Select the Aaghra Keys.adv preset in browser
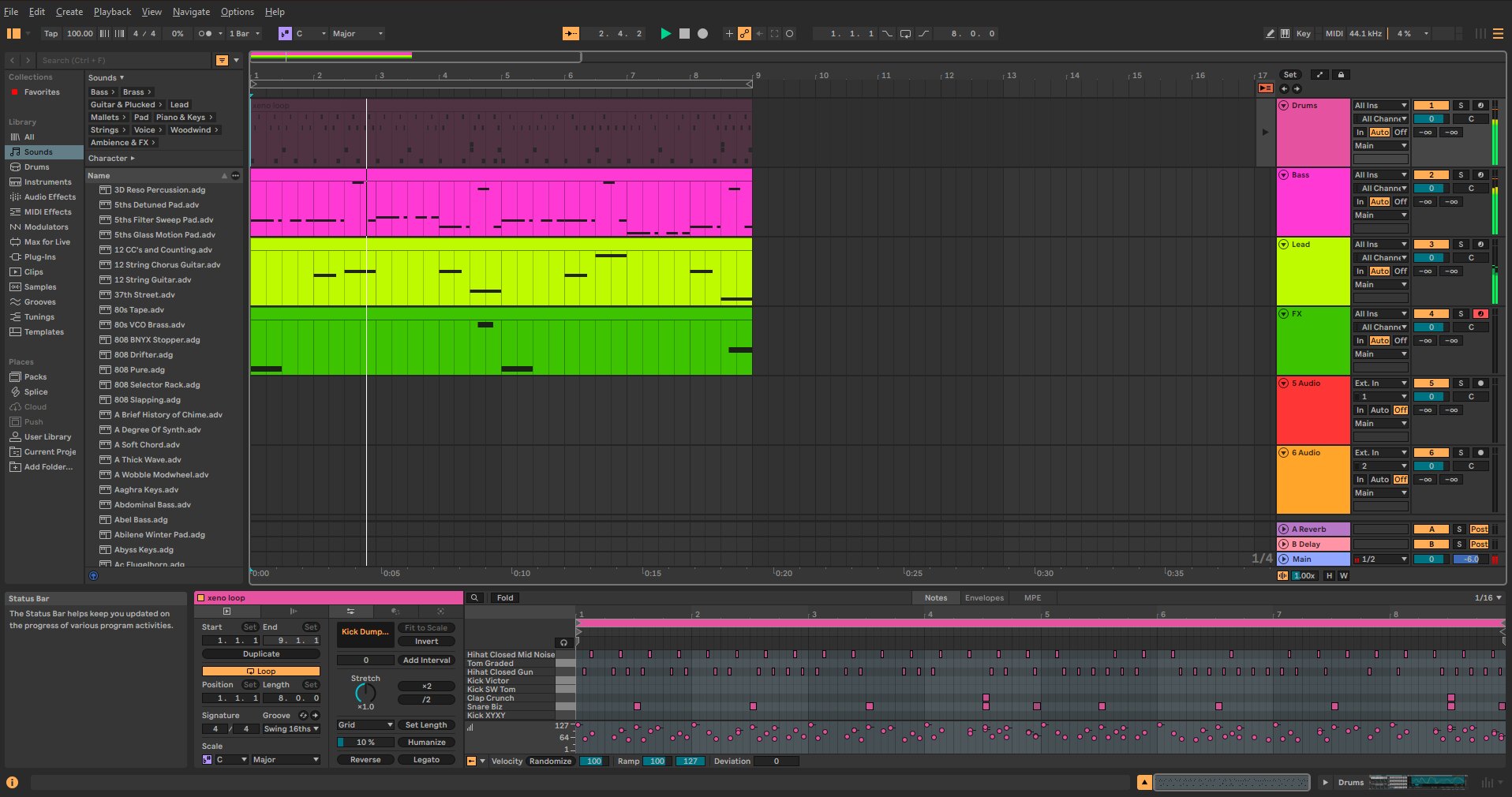 tap(146, 490)
